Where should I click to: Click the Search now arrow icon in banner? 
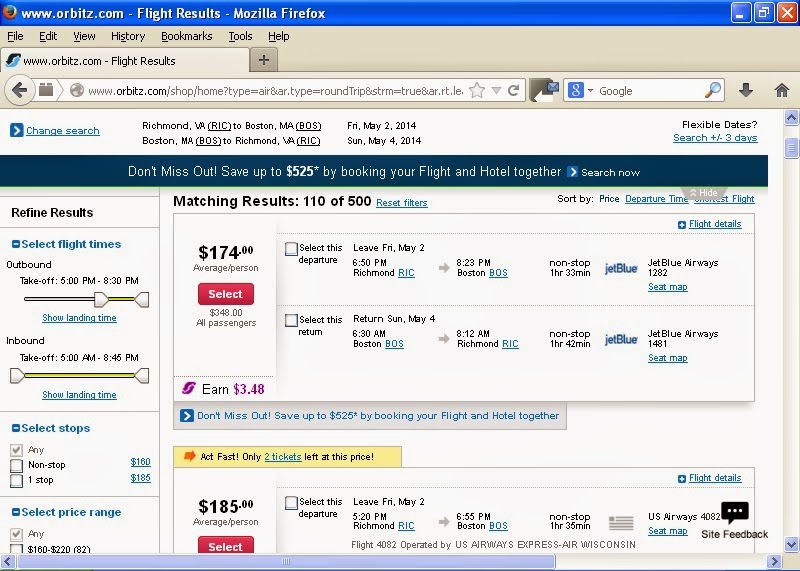tap(572, 172)
